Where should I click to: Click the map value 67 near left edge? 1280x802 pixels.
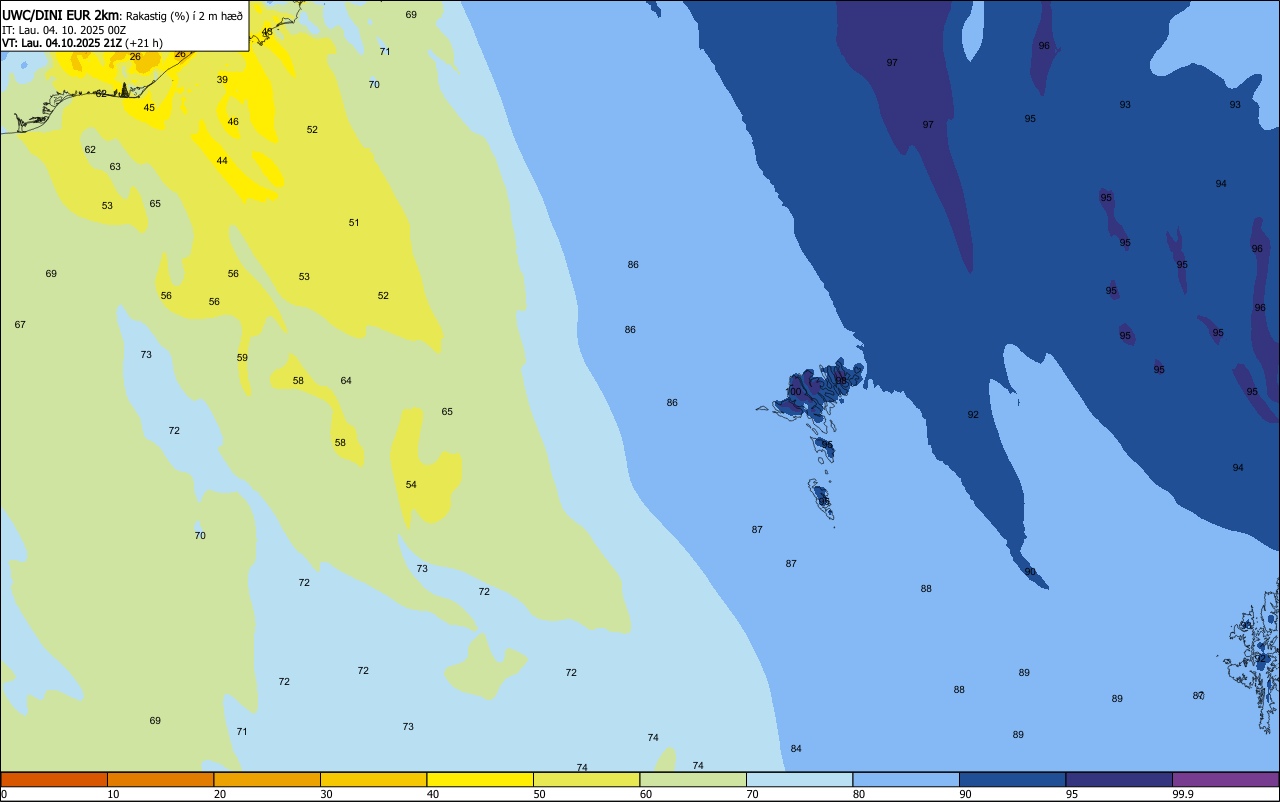[x=20, y=325]
